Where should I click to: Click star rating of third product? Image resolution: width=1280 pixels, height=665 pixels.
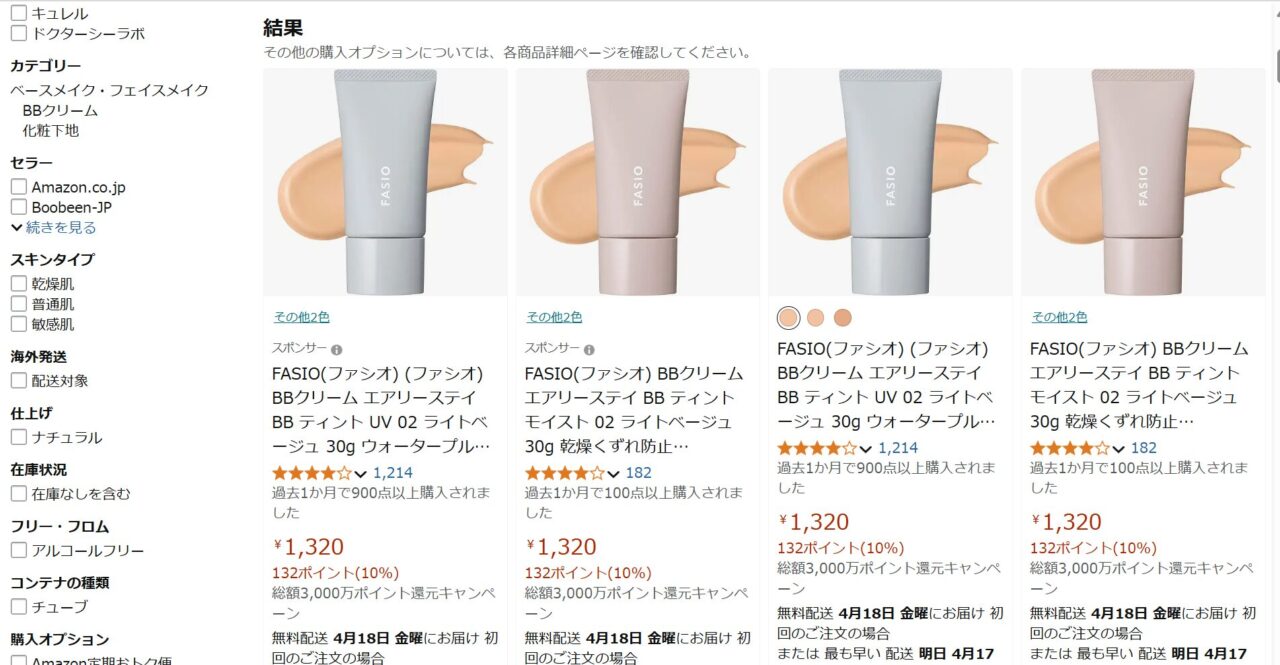(x=817, y=448)
